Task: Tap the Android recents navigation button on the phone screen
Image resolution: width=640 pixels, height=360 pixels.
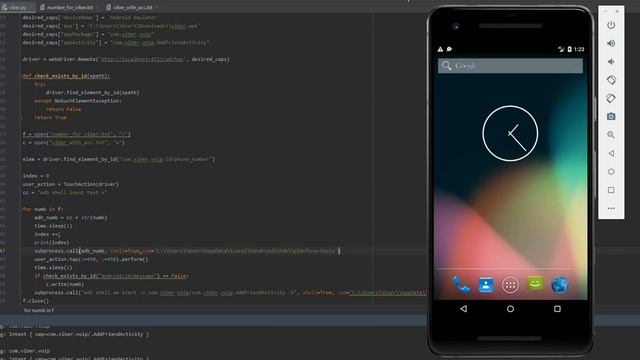Action: pyautogui.click(x=557, y=309)
